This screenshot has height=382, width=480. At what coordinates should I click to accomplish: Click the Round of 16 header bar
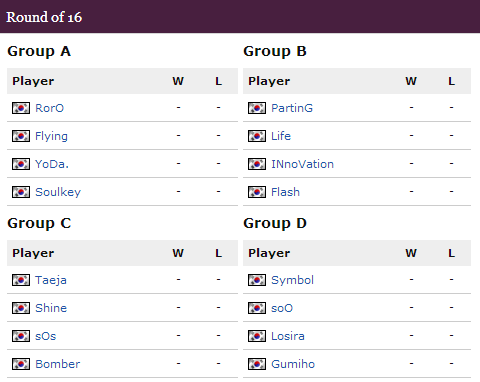(x=240, y=17)
